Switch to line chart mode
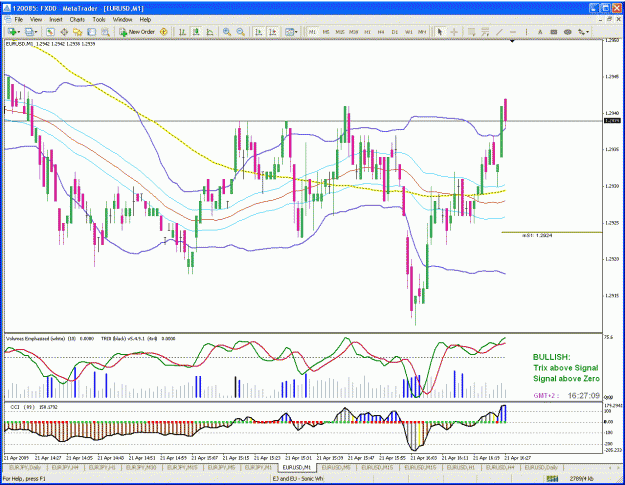Image resolution: width=625 pixels, height=485 pixels. coord(210,32)
